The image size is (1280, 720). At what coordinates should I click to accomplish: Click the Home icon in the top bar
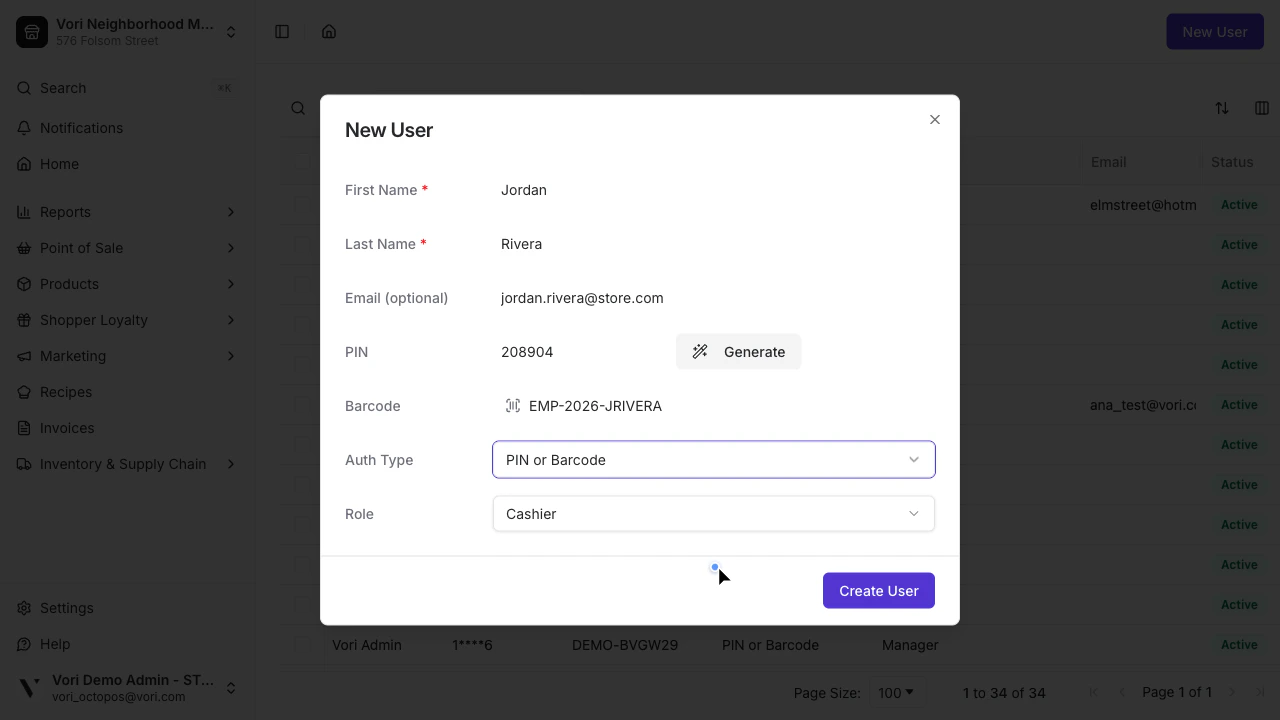click(329, 31)
